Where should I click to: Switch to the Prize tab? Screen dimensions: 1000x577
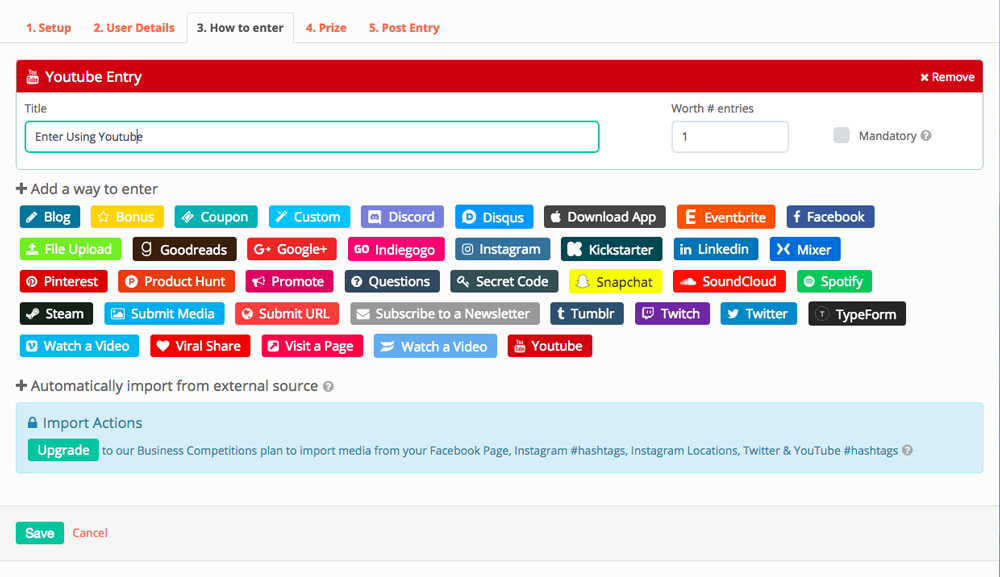pos(326,28)
